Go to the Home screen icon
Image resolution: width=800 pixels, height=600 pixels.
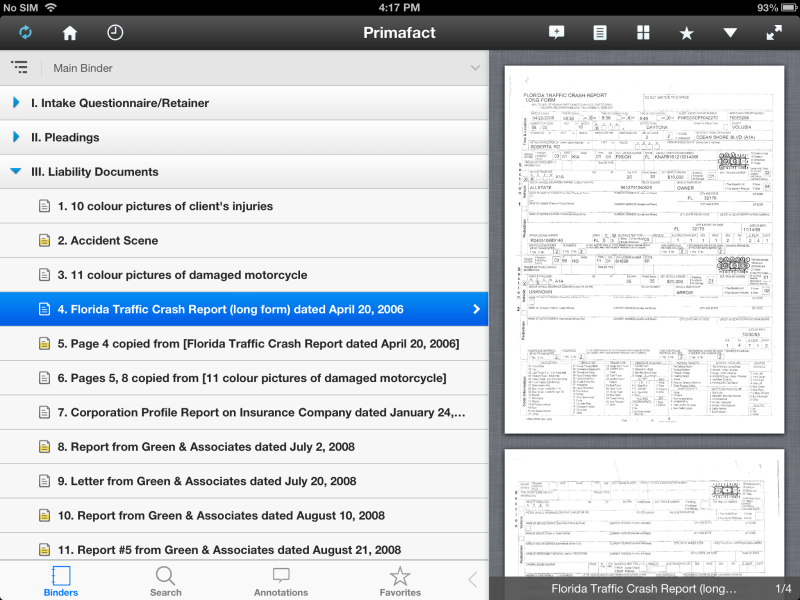70,33
